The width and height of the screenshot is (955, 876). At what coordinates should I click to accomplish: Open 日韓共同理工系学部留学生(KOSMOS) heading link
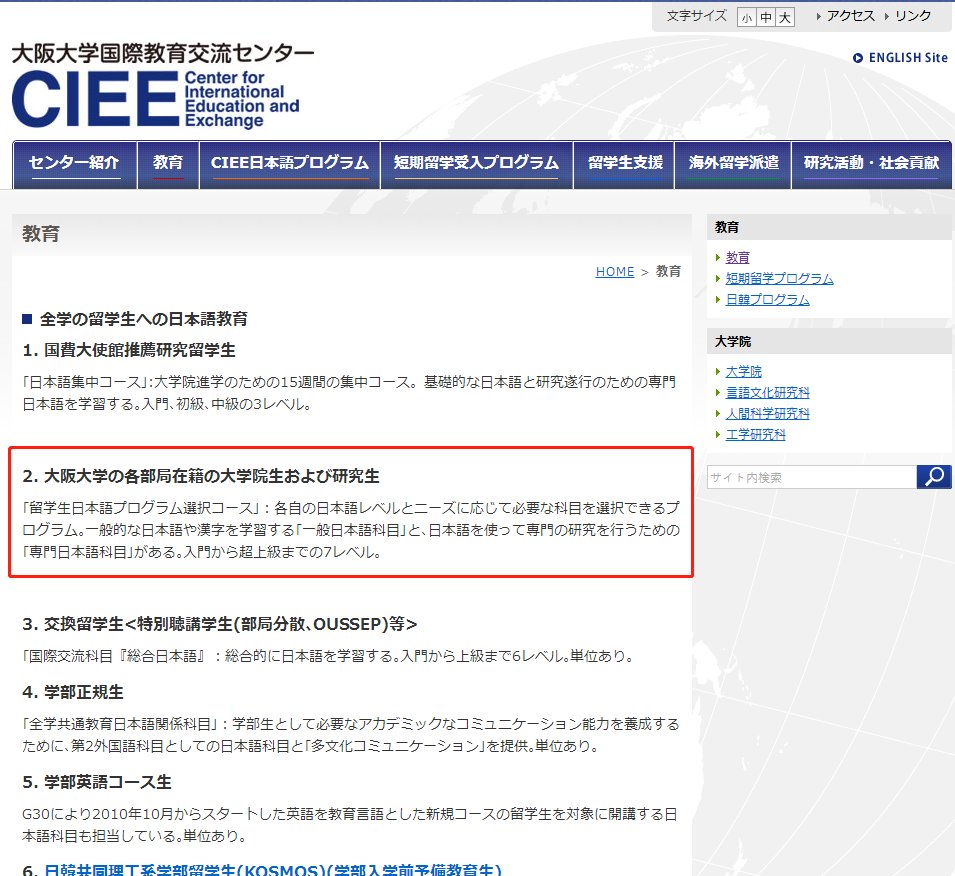pyautogui.click(x=273, y=869)
